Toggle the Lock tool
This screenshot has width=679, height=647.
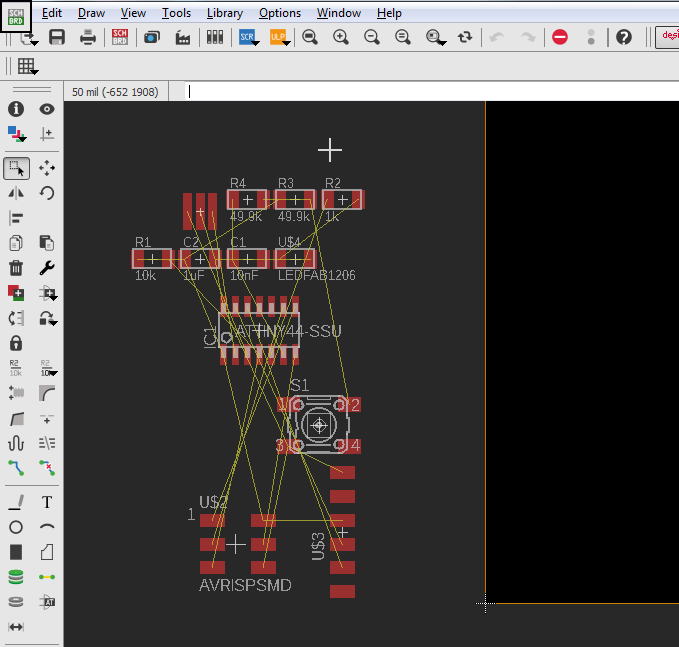(16, 343)
